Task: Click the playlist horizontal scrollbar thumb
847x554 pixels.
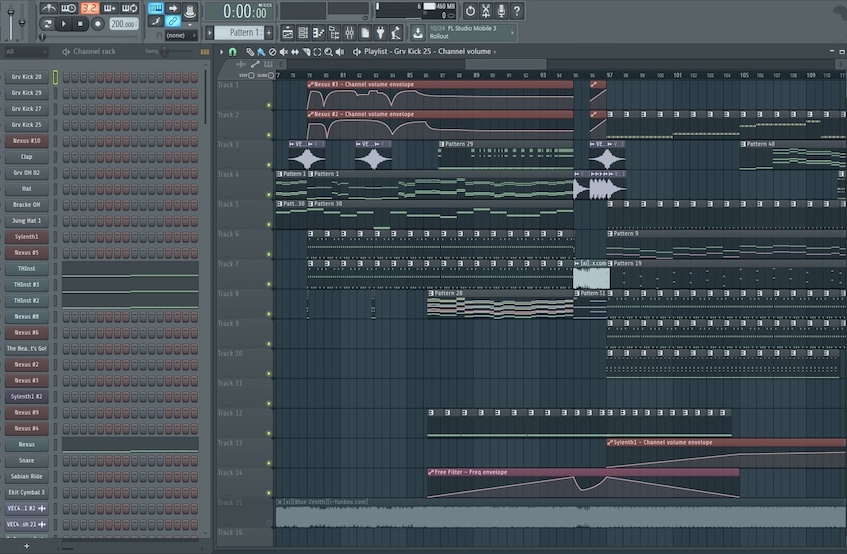Action: (x=506, y=64)
